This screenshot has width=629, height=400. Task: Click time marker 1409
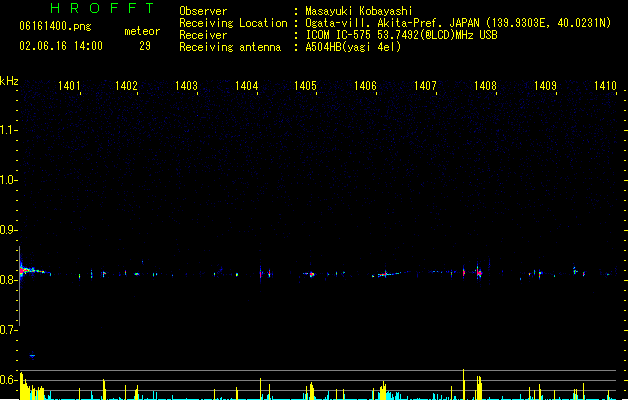click(546, 86)
